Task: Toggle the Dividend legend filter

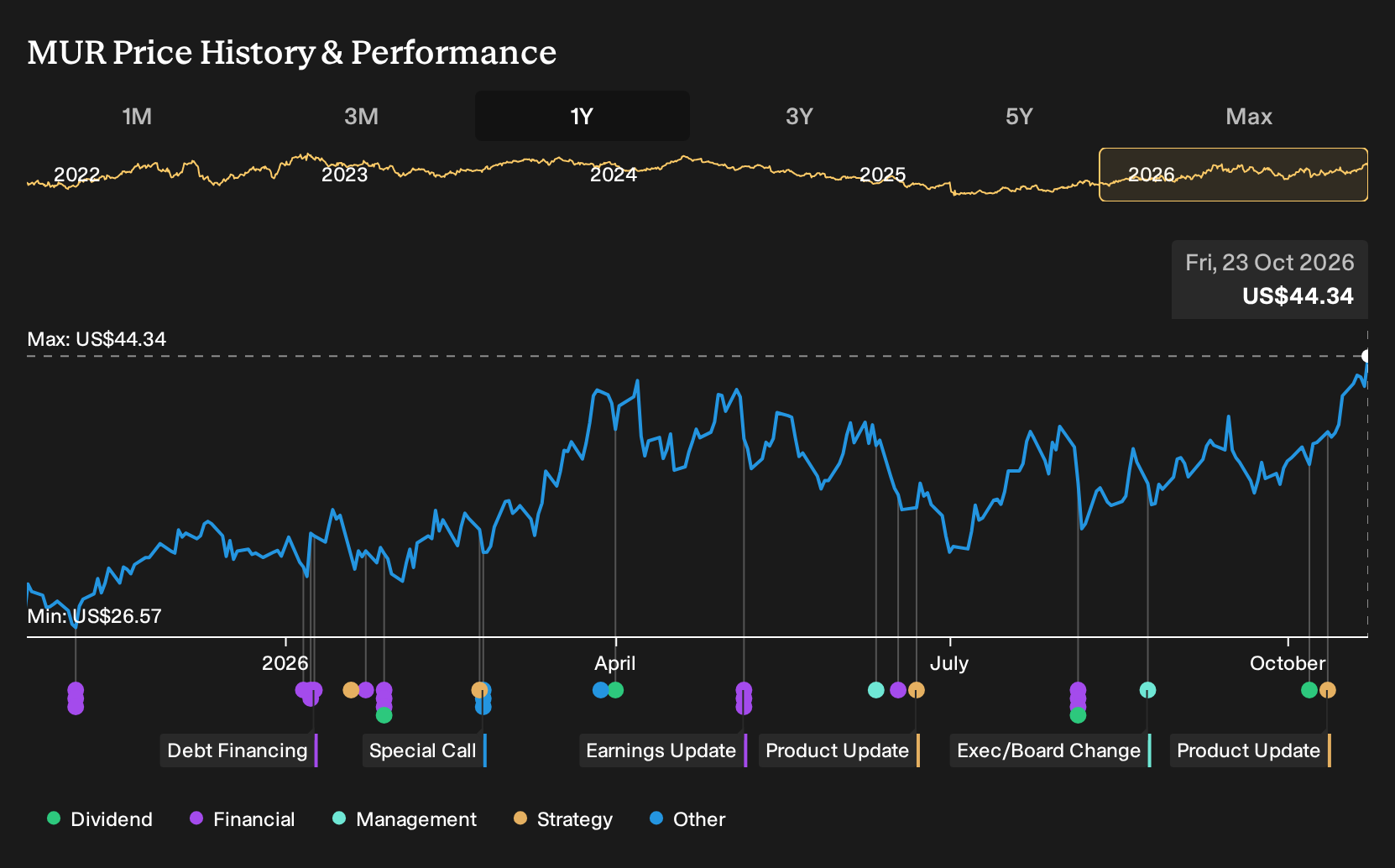Action: (x=100, y=819)
